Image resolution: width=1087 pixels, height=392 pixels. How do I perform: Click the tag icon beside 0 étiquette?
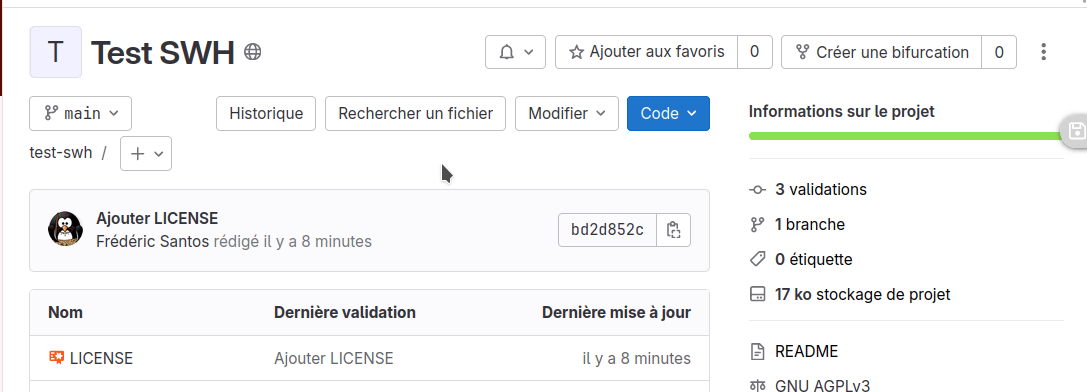[x=757, y=259]
